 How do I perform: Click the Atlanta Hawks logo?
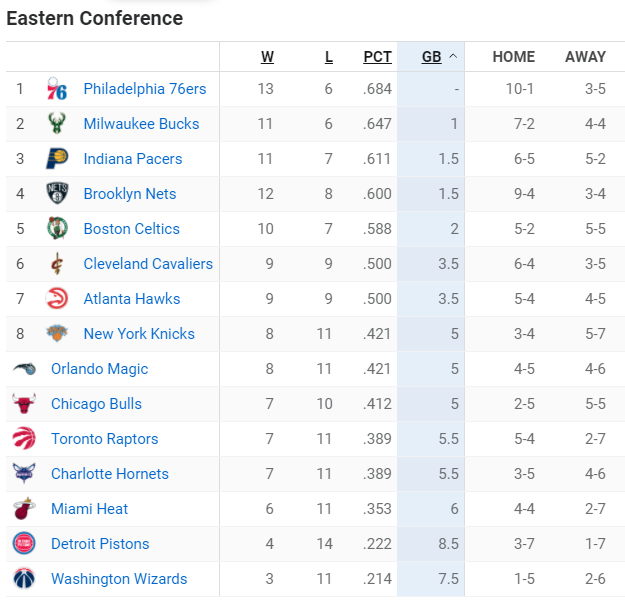click(57, 299)
